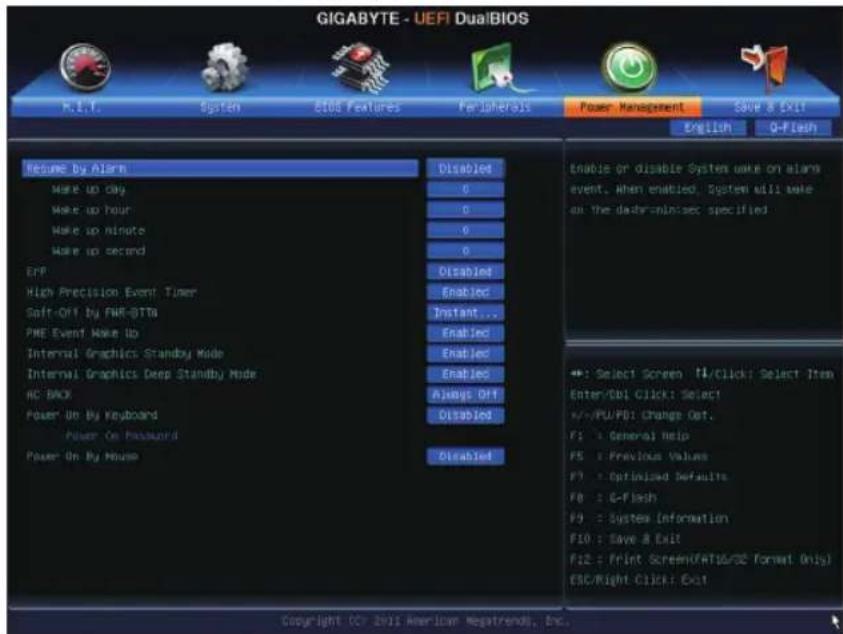Open the AC BACK Always Off option
Image resolution: width=843 pixels, height=634 pixels.
(465, 394)
